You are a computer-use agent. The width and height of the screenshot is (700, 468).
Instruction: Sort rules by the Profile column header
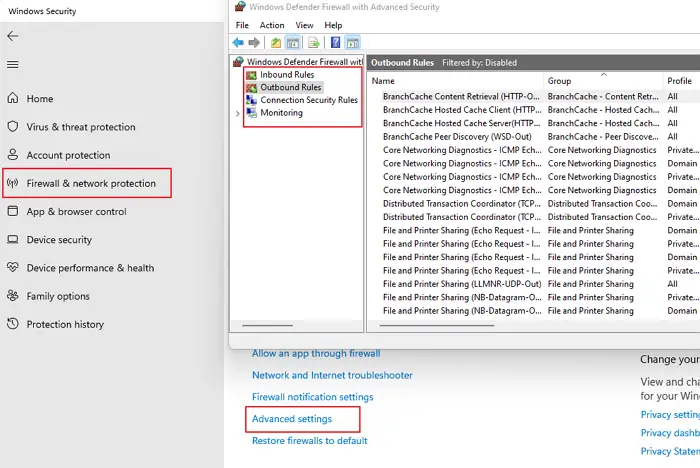tap(681, 81)
